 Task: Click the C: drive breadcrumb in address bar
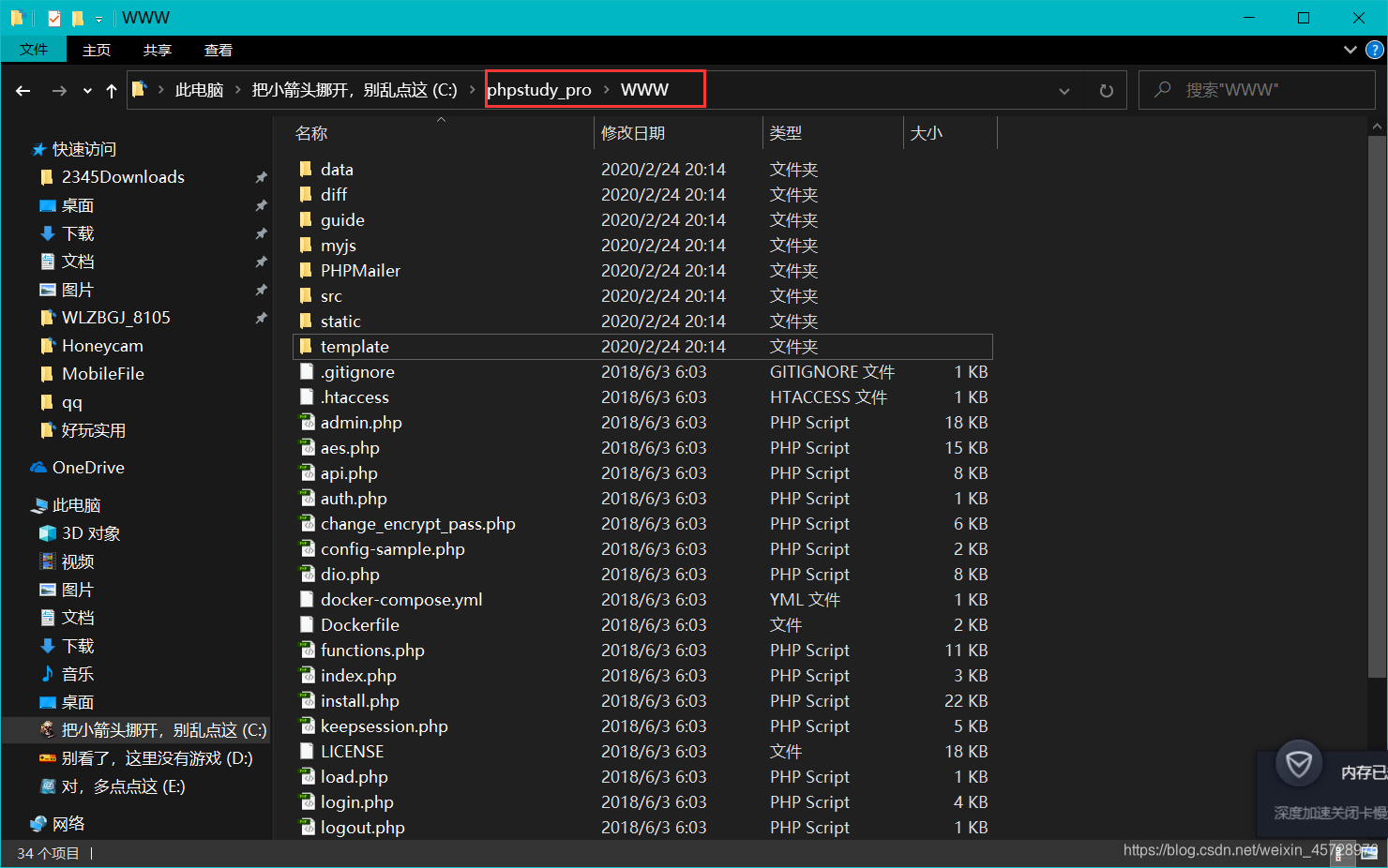click(x=355, y=90)
